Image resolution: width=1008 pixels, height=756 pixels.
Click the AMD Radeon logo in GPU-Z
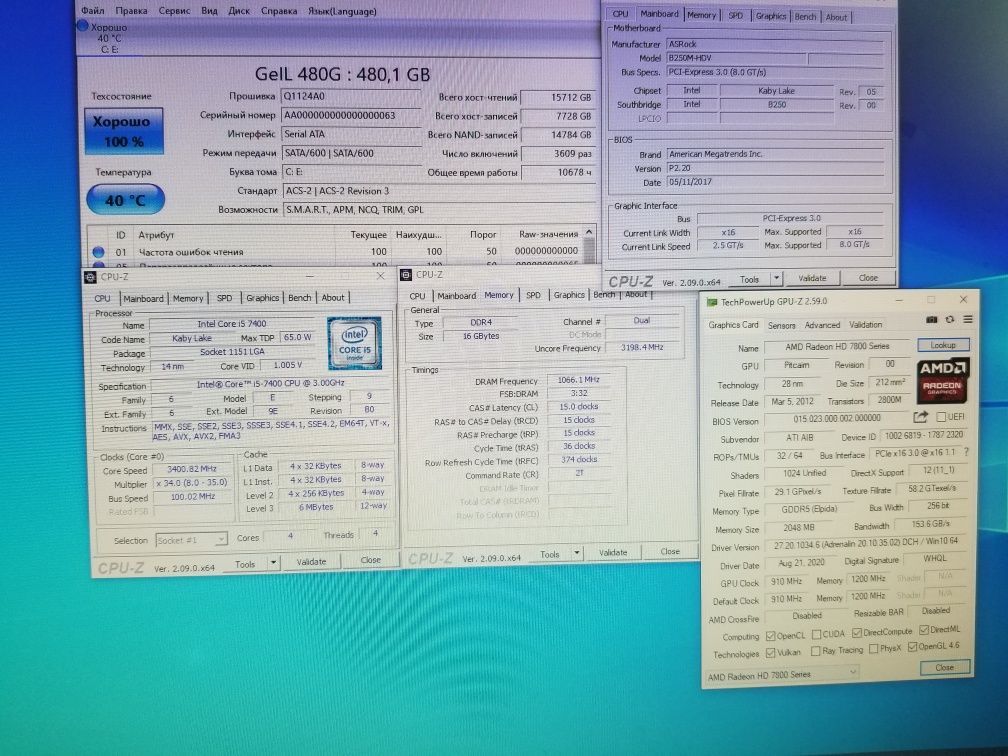pyautogui.click(x=942, y=380)
